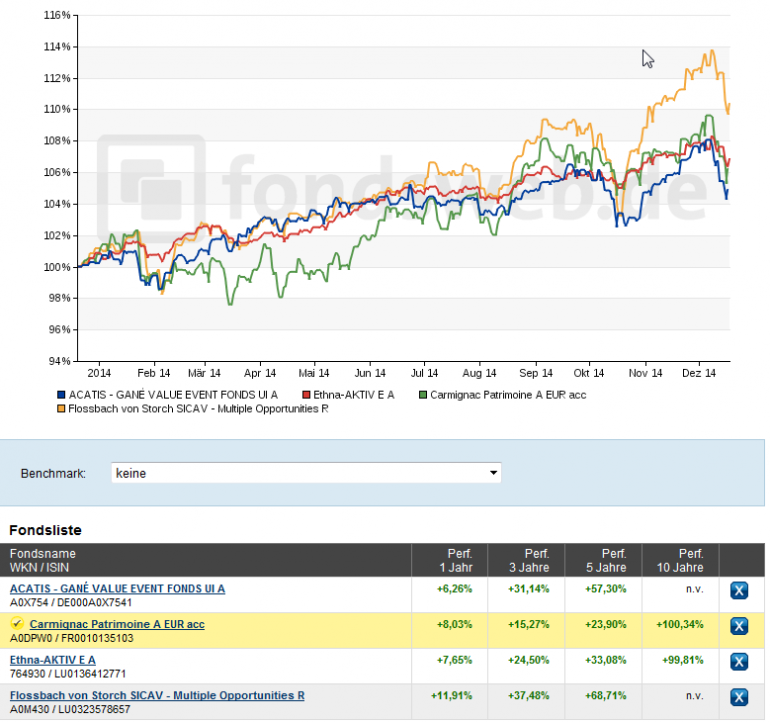Click the Perf. 3 Jahre column header
This screenshot has height=722, width=770.
tap(527, 560)
